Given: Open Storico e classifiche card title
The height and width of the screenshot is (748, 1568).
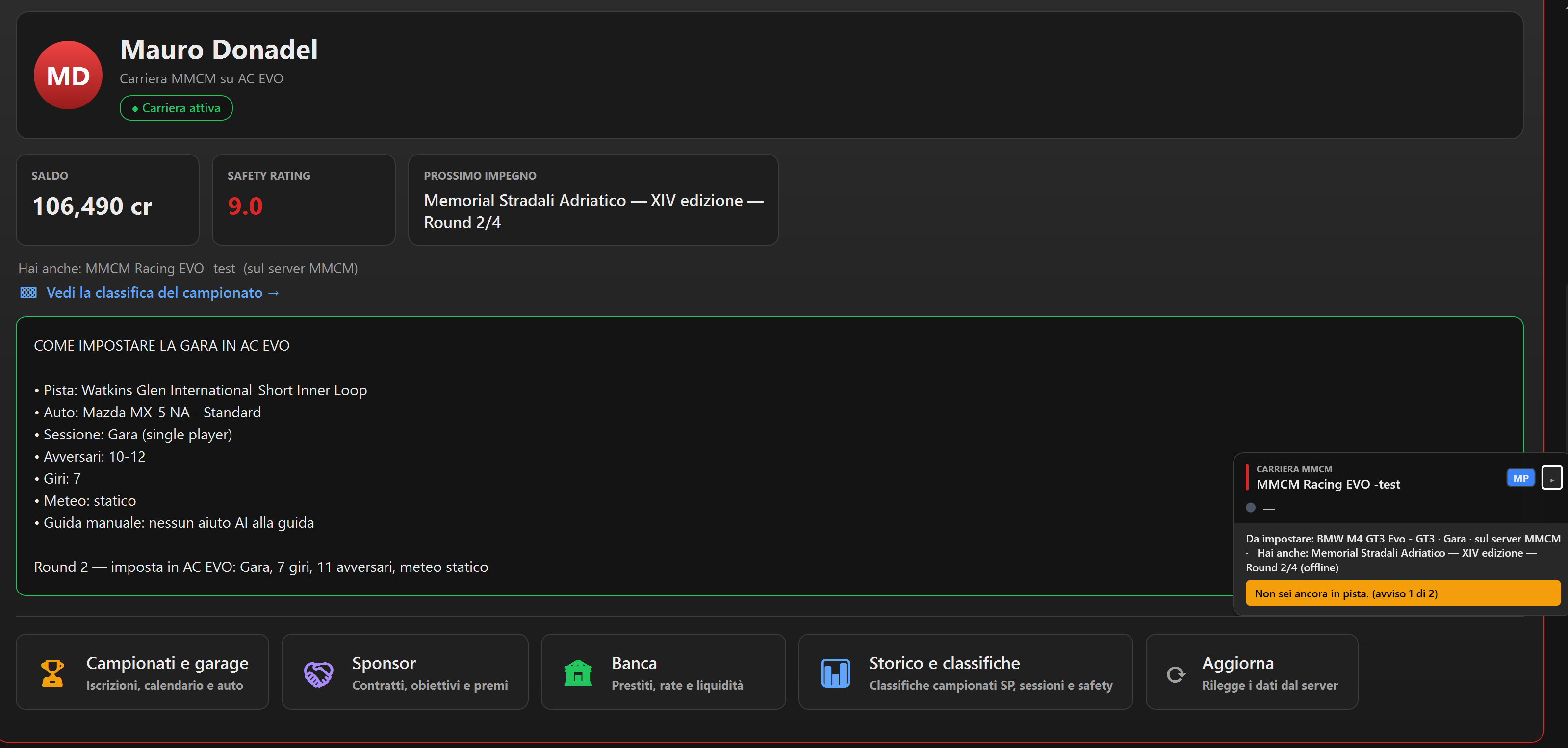Looking at the screenshot, I should point(944,663).
